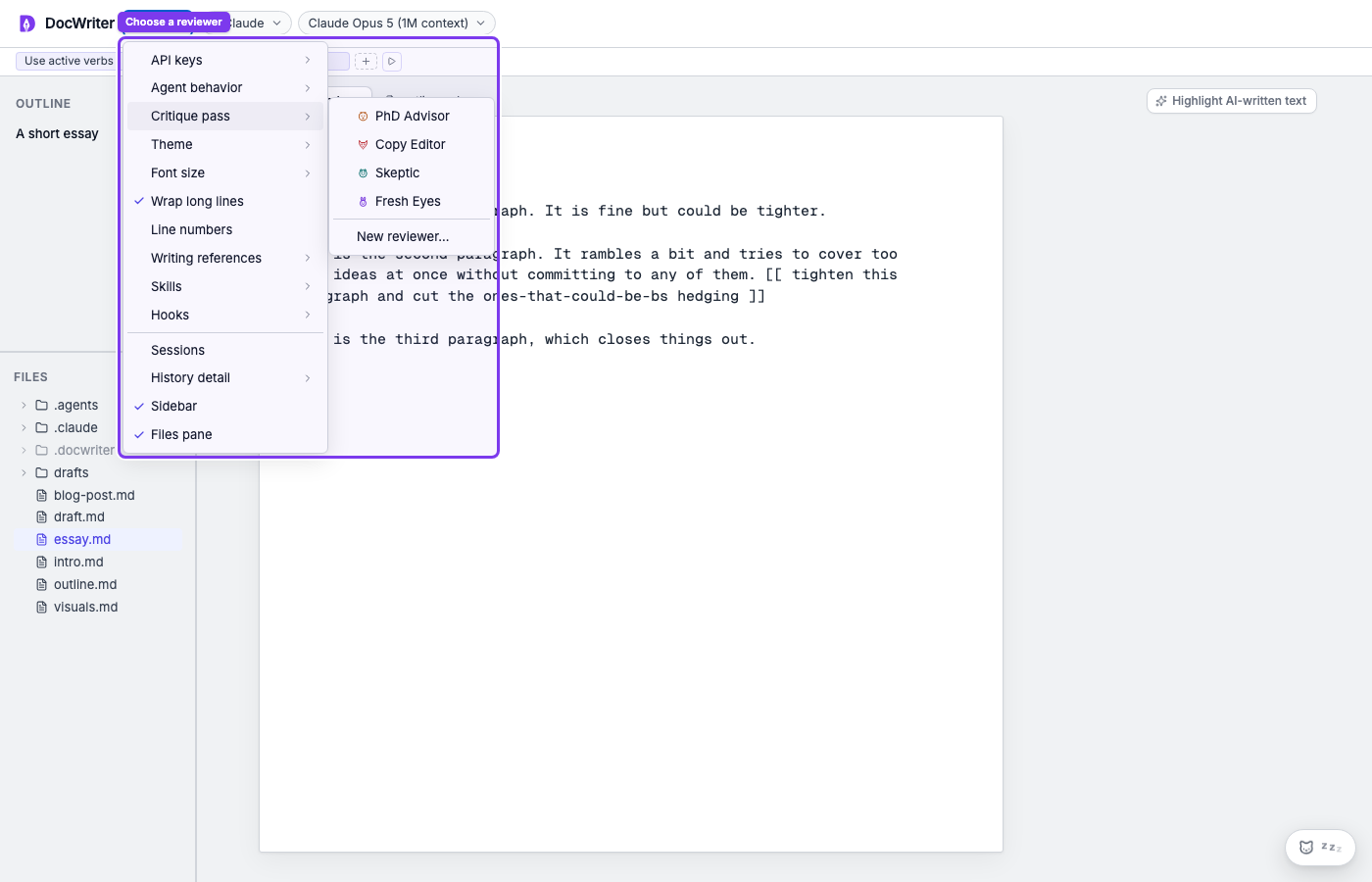This screenshot has height=882, width=1372.
Task: Click the intro.md file icon
Action: click(x=41, y=562)
